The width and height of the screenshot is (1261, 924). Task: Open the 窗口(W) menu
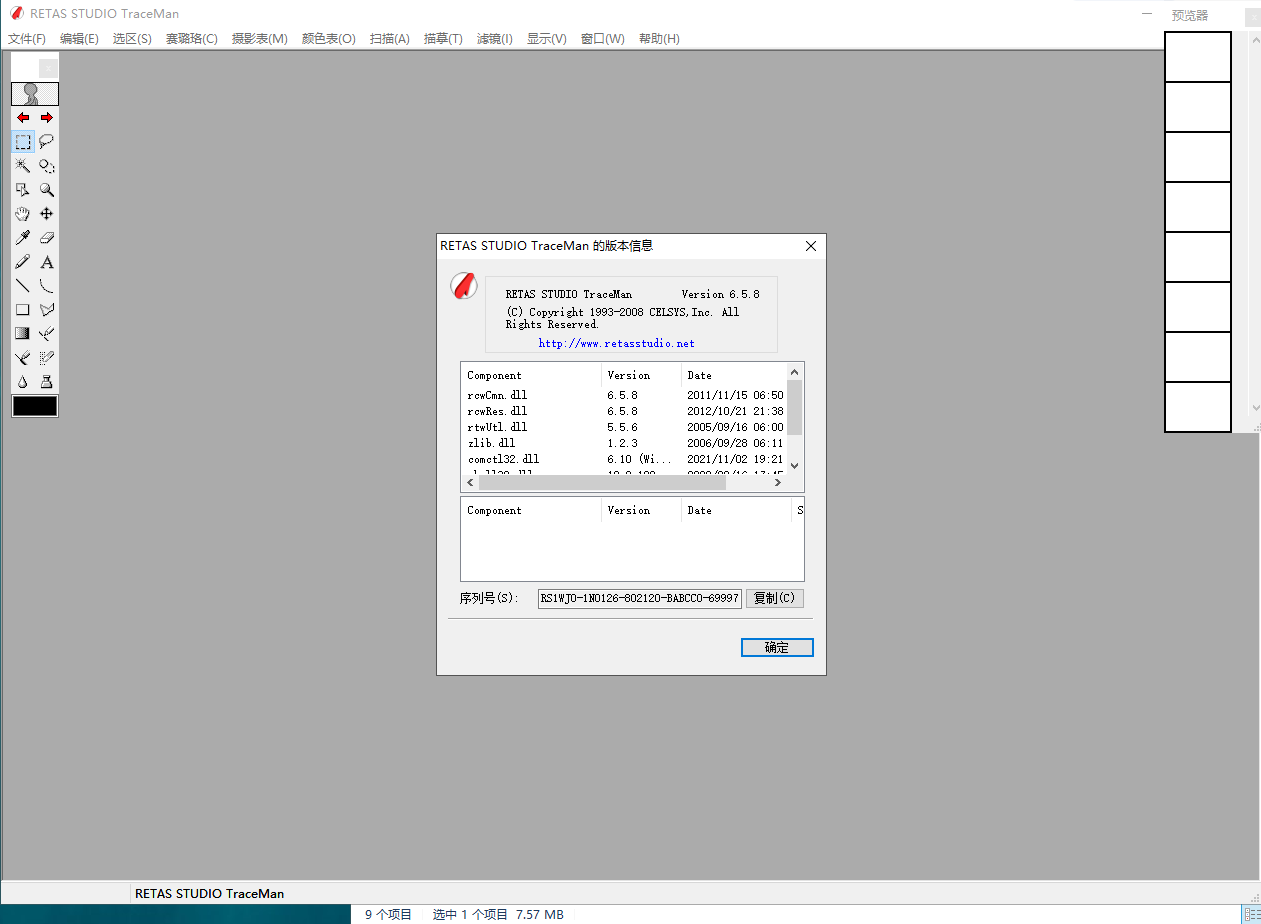603,39
